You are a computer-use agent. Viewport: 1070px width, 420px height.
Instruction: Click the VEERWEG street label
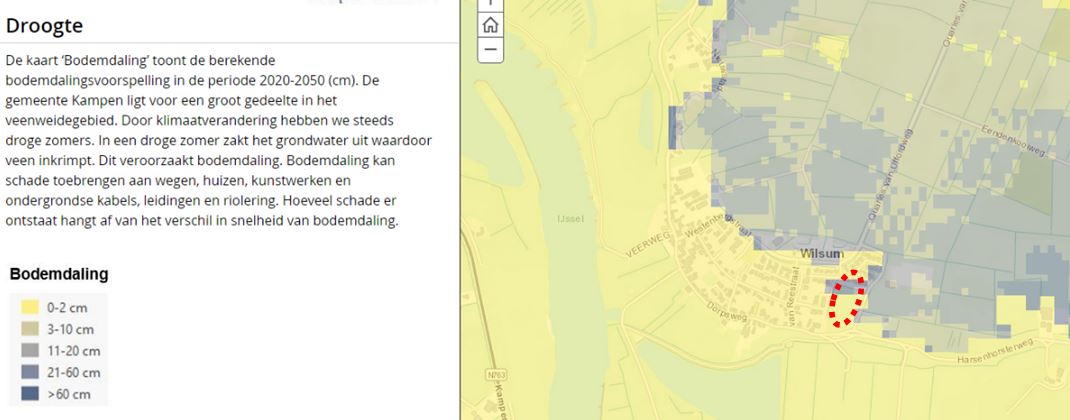click(x=649, y=244)
